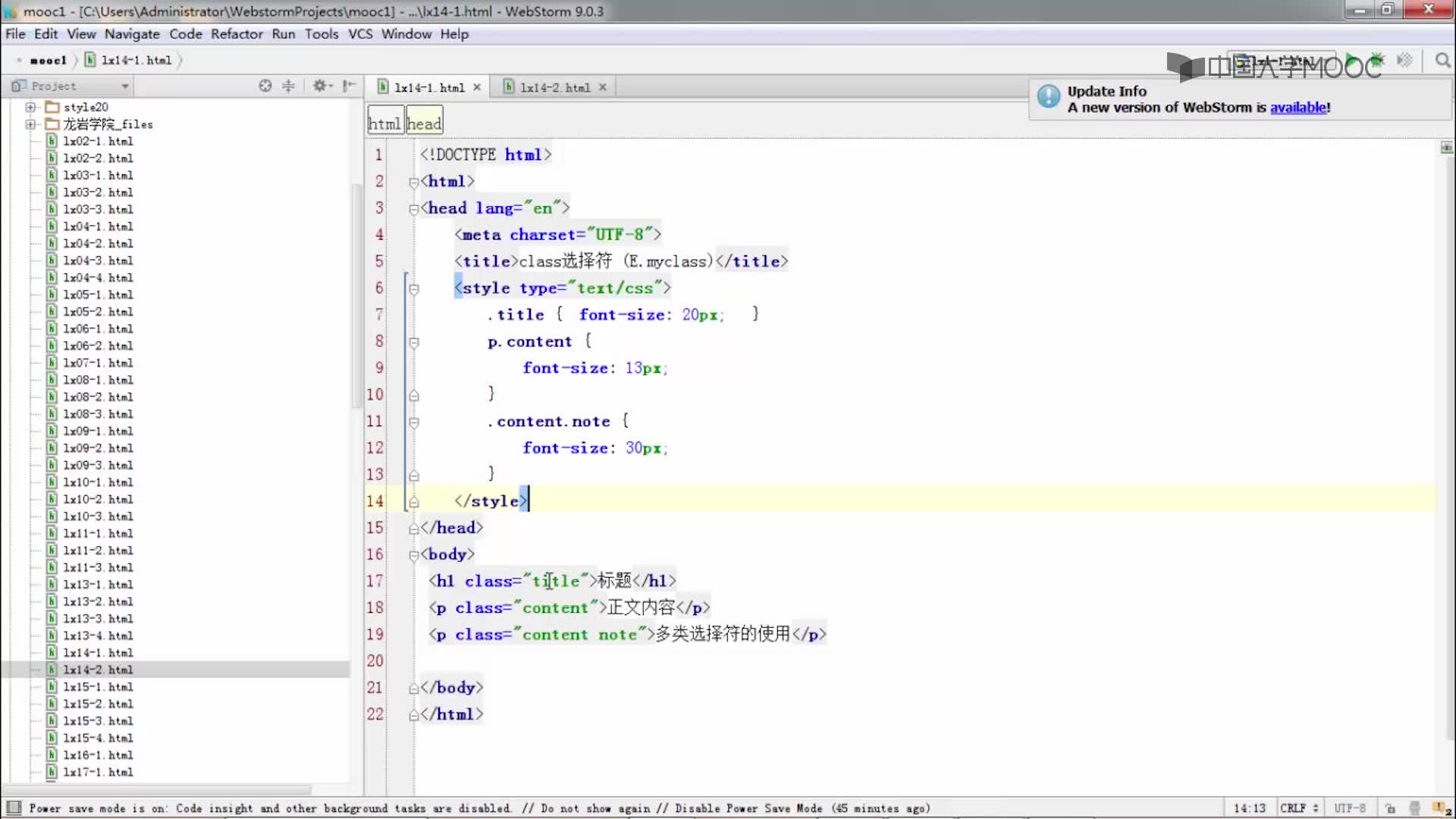Viewport: 1456px width, 819px height.
Task: Click the coverage run icon in toolbar
Action: (x=1404, y=60)
